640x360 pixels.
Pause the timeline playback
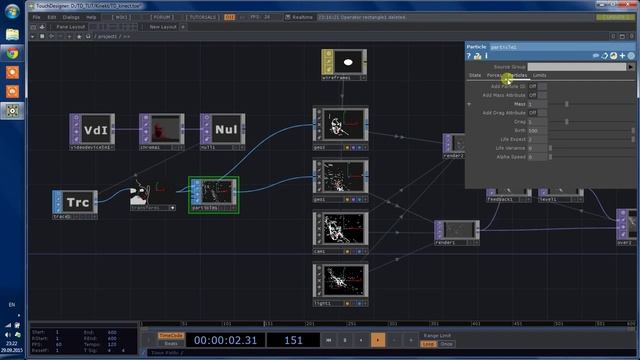pos(345,340)
